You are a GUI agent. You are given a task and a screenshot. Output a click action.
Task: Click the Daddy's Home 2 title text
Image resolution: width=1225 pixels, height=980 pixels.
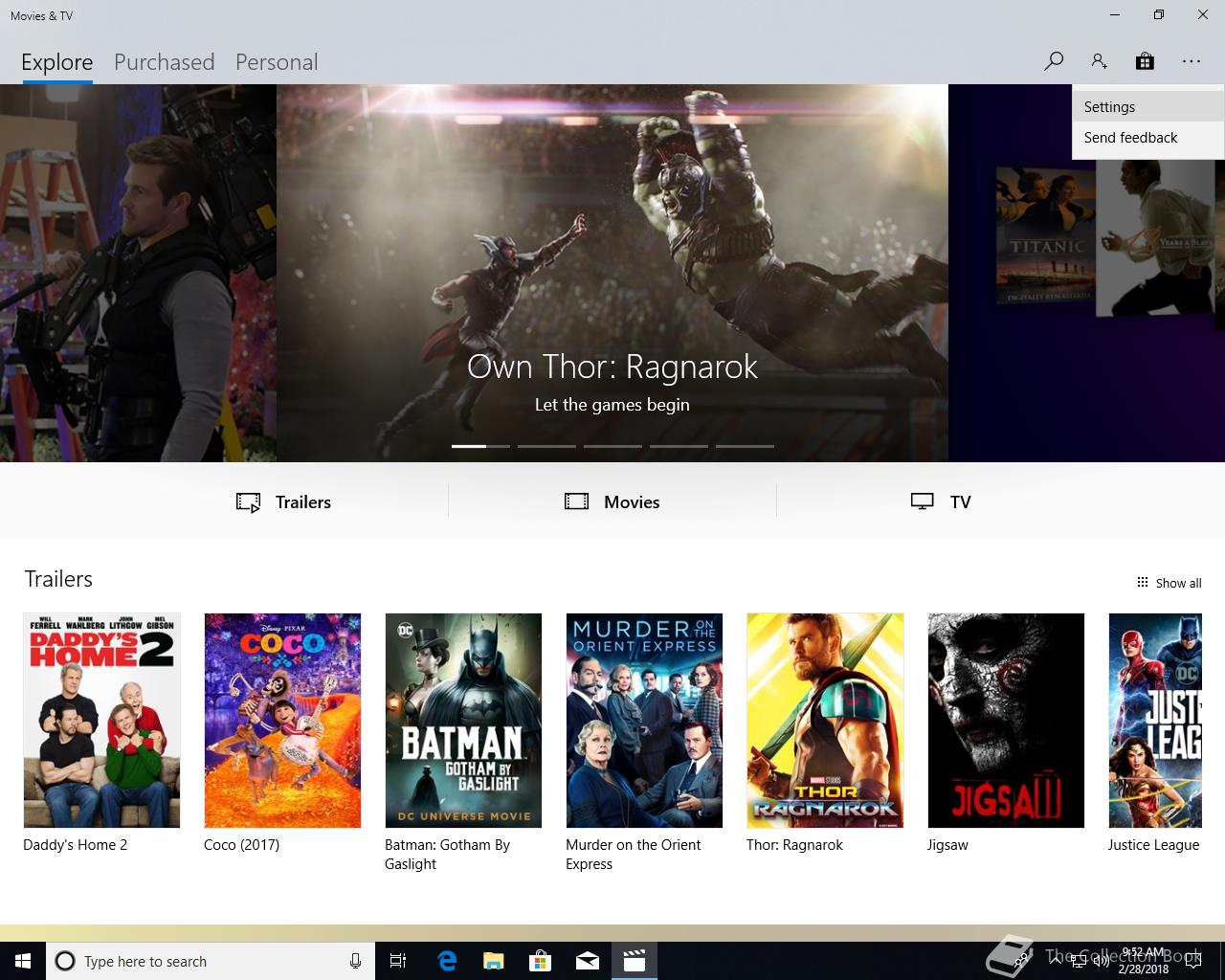75,845
